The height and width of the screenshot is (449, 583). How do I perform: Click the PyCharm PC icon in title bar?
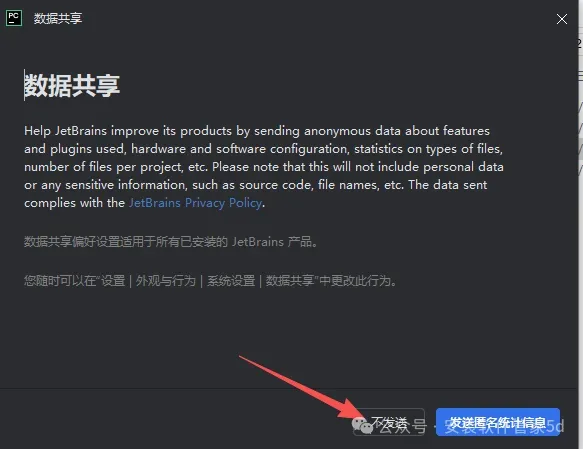[14, 18]
